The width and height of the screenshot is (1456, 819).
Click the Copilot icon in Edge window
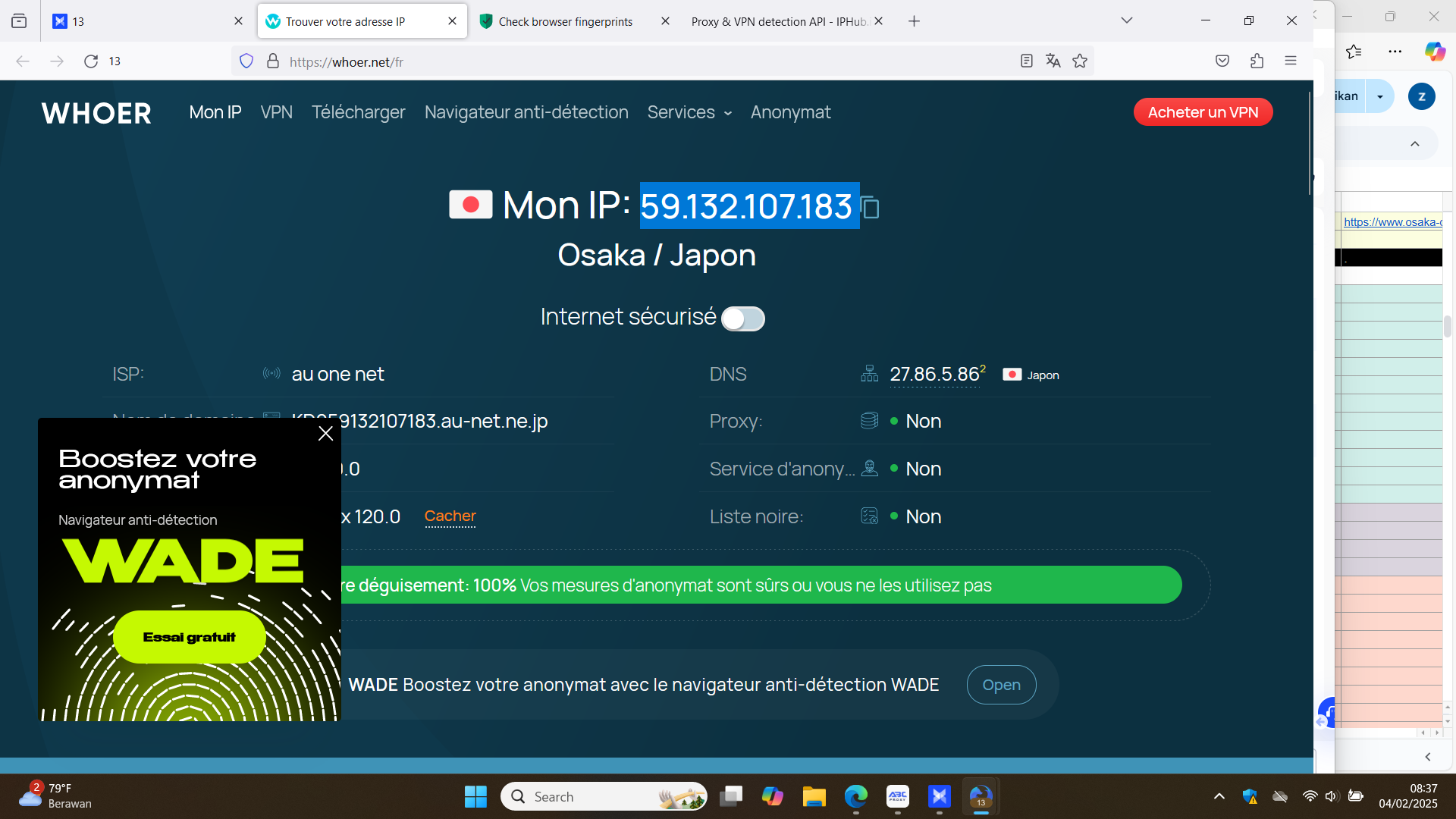pos(1435,52)
